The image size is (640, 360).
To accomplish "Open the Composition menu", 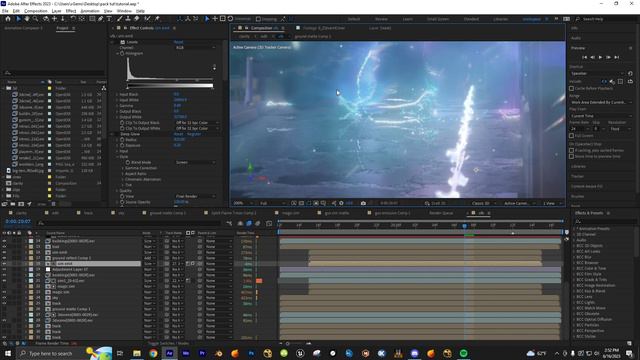I will click(x=36, y=11).
